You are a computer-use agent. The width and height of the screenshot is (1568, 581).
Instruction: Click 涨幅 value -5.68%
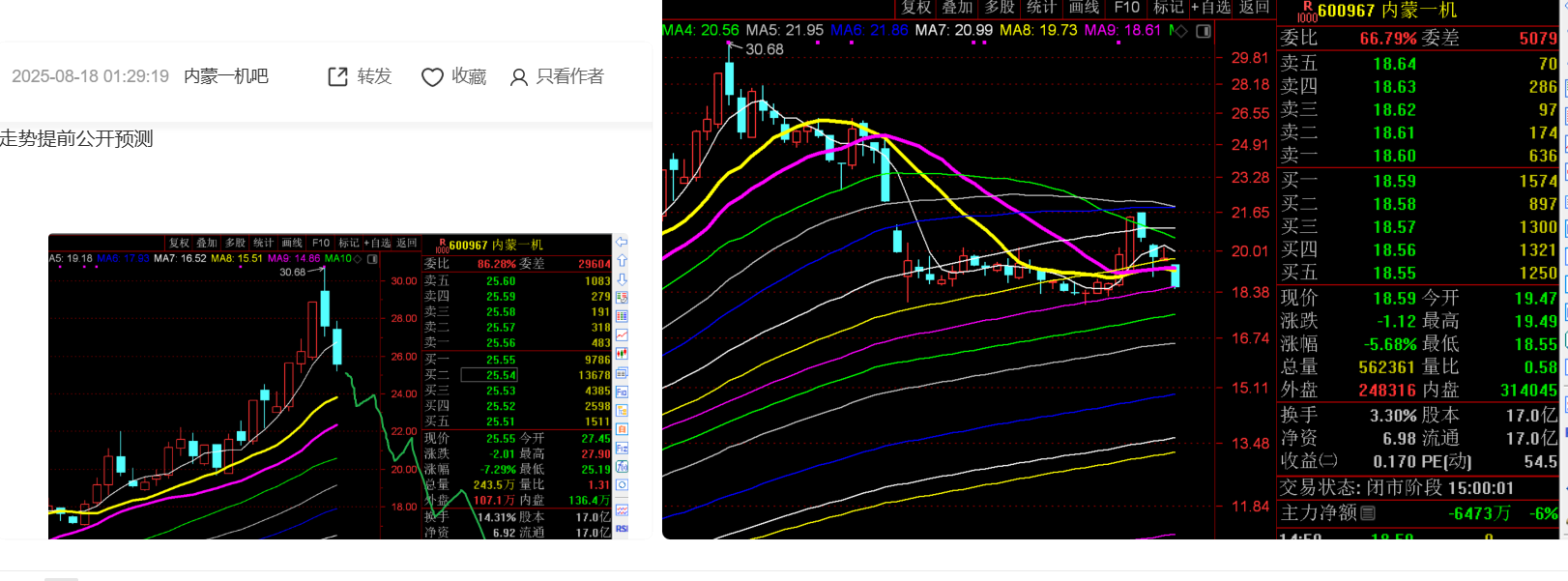pyautogui.click(x=1390, y=344)
